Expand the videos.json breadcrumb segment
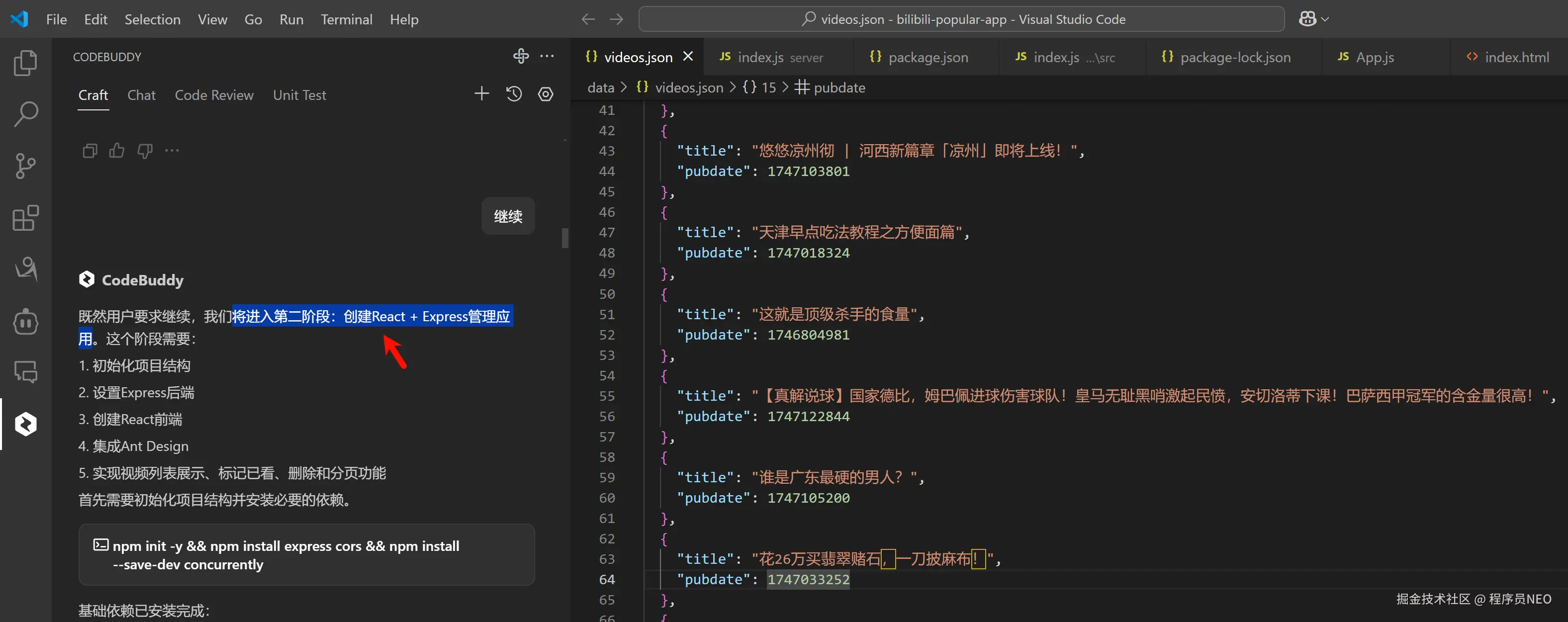 coord(688,88)
